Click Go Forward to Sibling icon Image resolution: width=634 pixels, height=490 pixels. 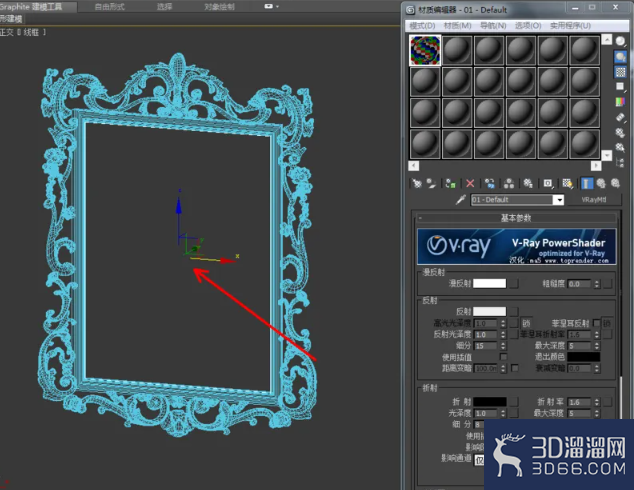(x=615, y=184)
